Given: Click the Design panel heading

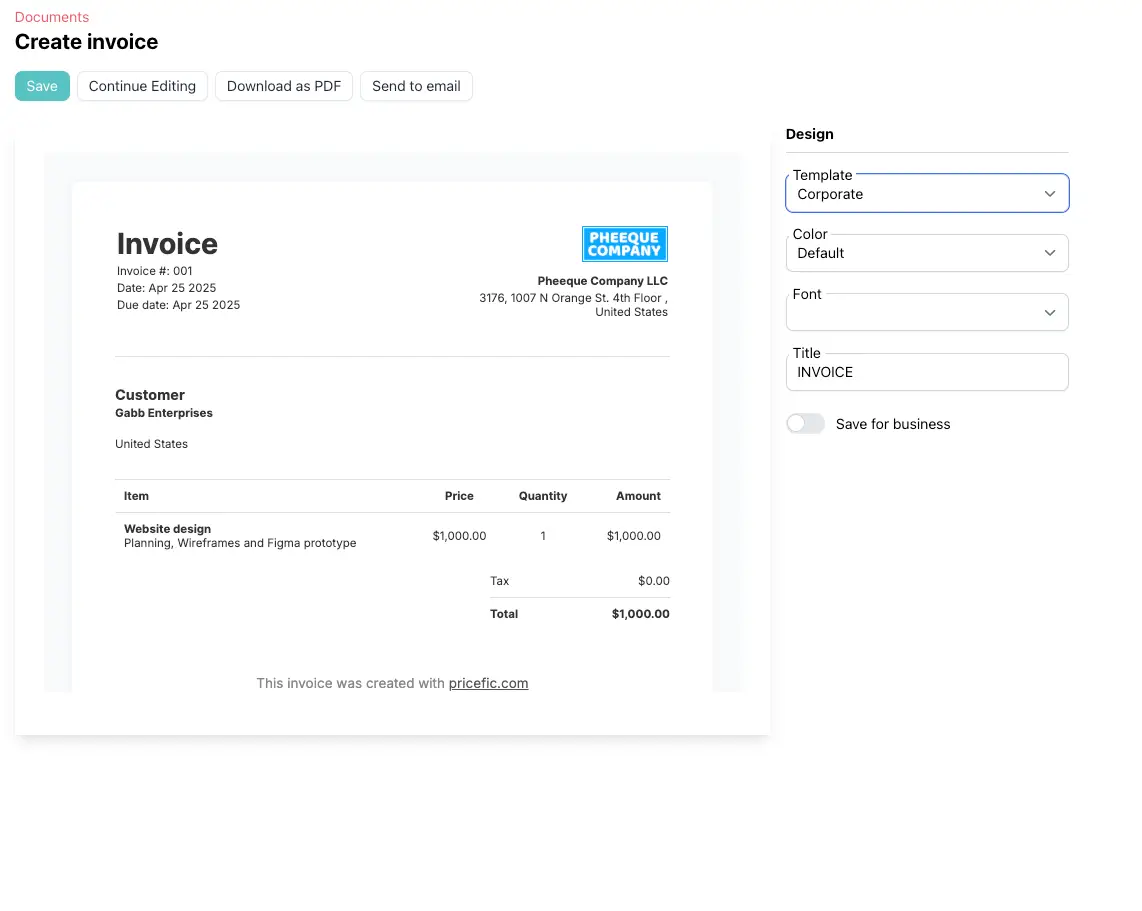Looking at the screenshot, I should click(x=809, y=134).
